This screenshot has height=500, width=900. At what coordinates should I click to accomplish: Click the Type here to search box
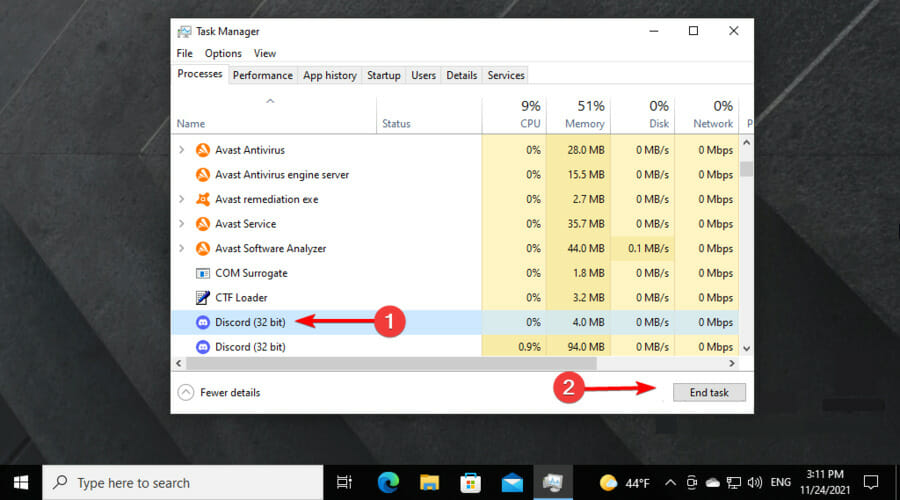coord(183,483)
